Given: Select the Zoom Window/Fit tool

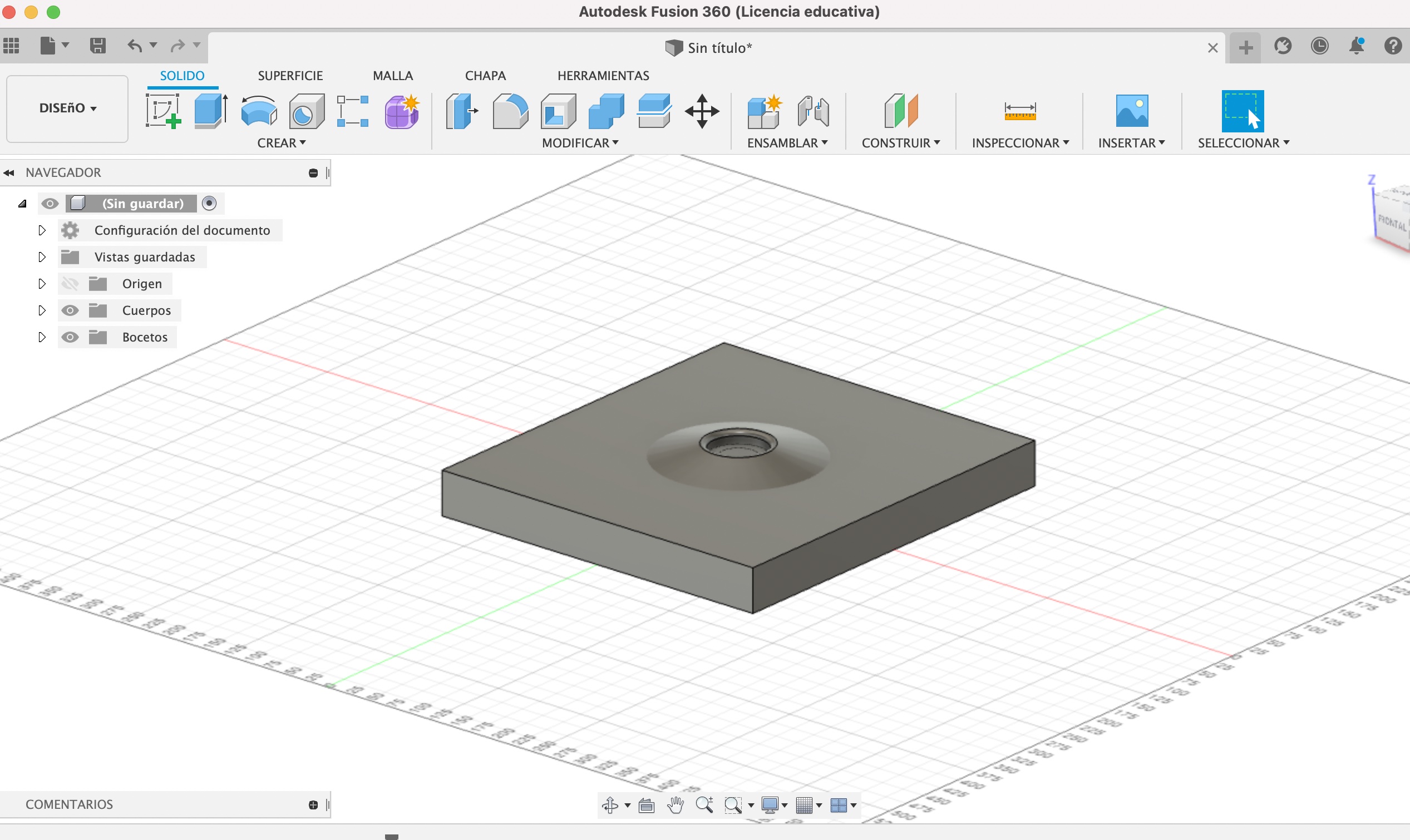Looking at the screenshot, I should click(x=733, y=805).
